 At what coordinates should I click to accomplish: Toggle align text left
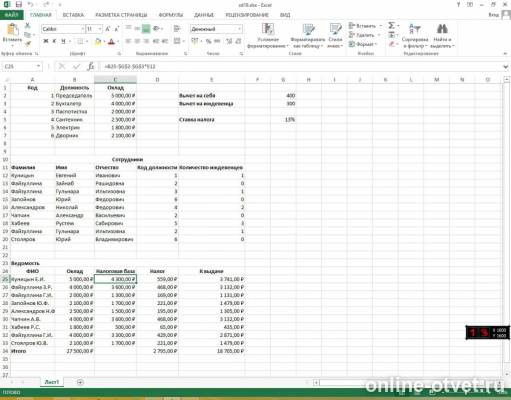[x=128, y=41]
